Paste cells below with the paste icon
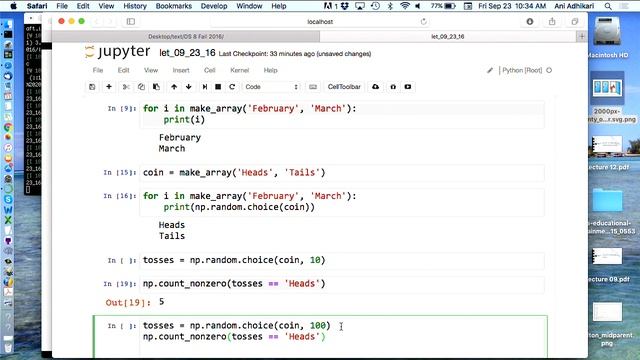This screenshot has height=360, width=640. point(156,87)
